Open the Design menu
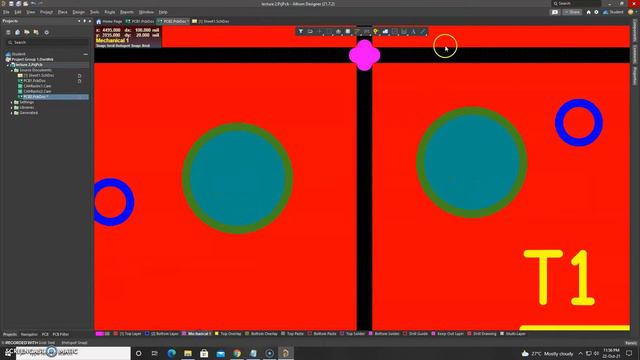 [78, 12]
